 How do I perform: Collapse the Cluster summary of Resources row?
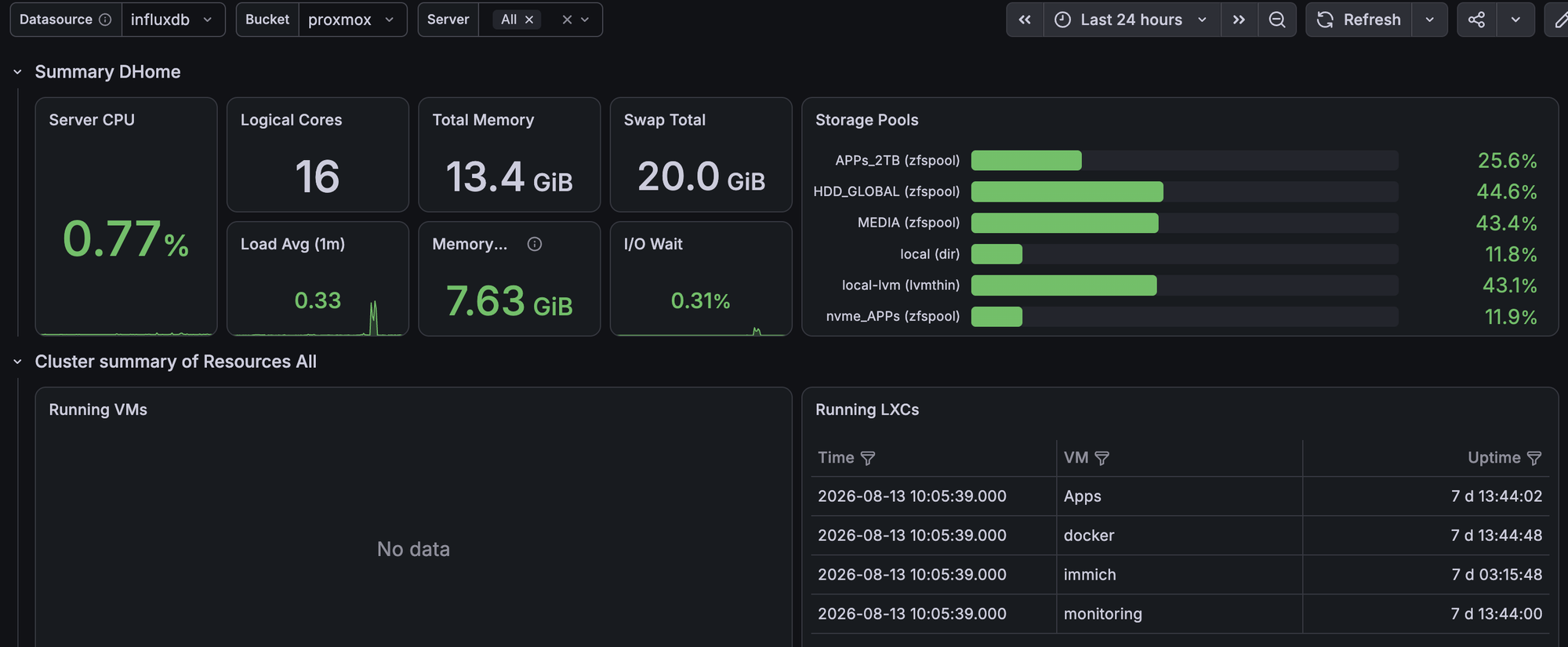[17, 362]
